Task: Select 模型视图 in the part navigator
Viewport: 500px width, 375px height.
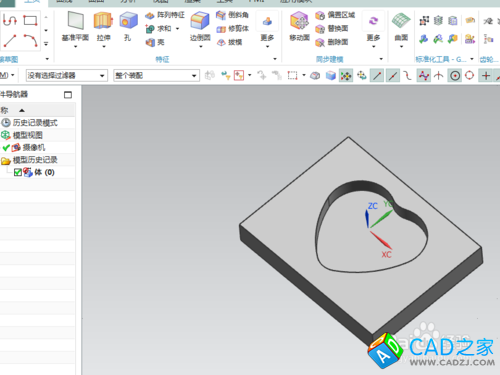Action: click(28, 135)
